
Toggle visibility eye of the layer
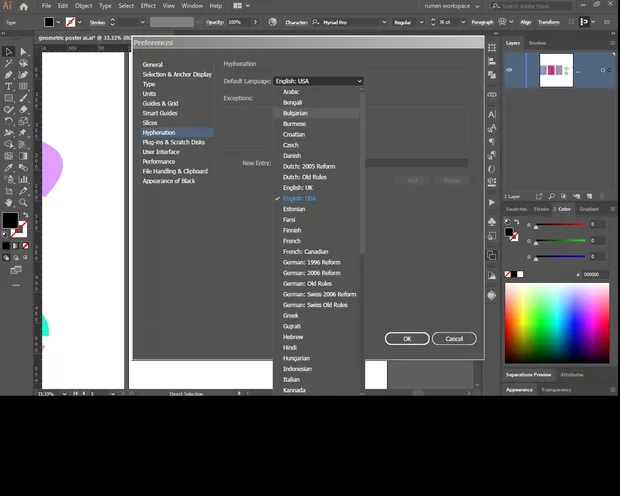point(510,70)
